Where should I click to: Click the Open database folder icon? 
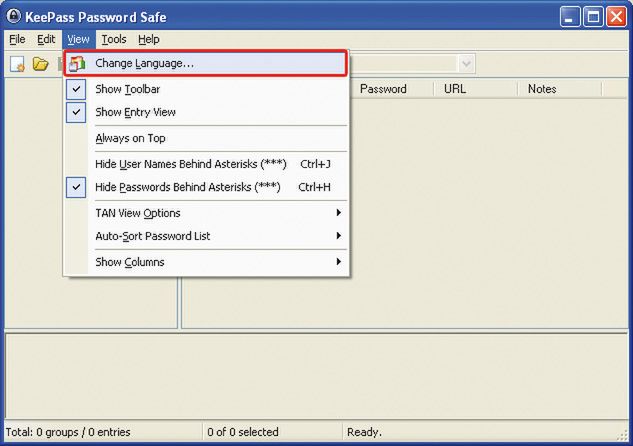[41, 64]
